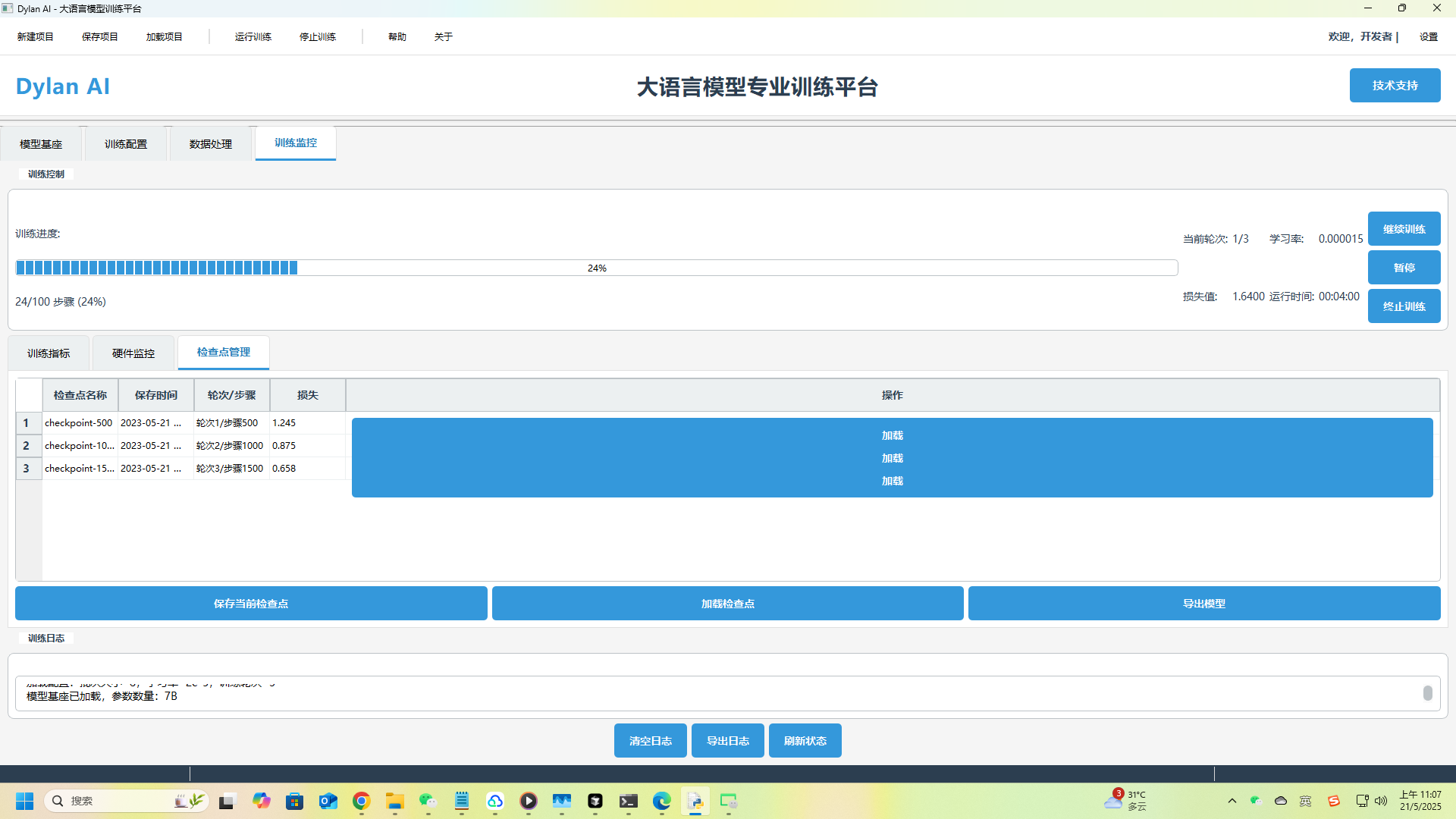Click 保存当前检查点 button
1456x819 pixels.
tap(251, 604)
